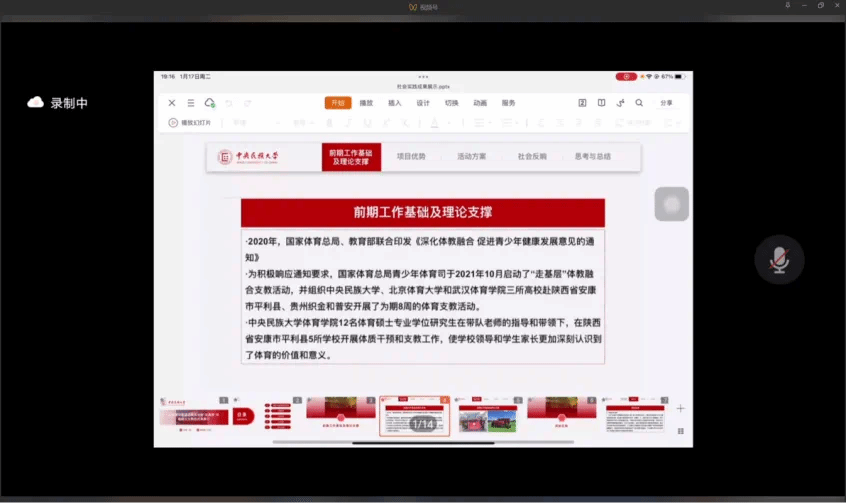Click the add new slide plus icon

pos(680,408)
